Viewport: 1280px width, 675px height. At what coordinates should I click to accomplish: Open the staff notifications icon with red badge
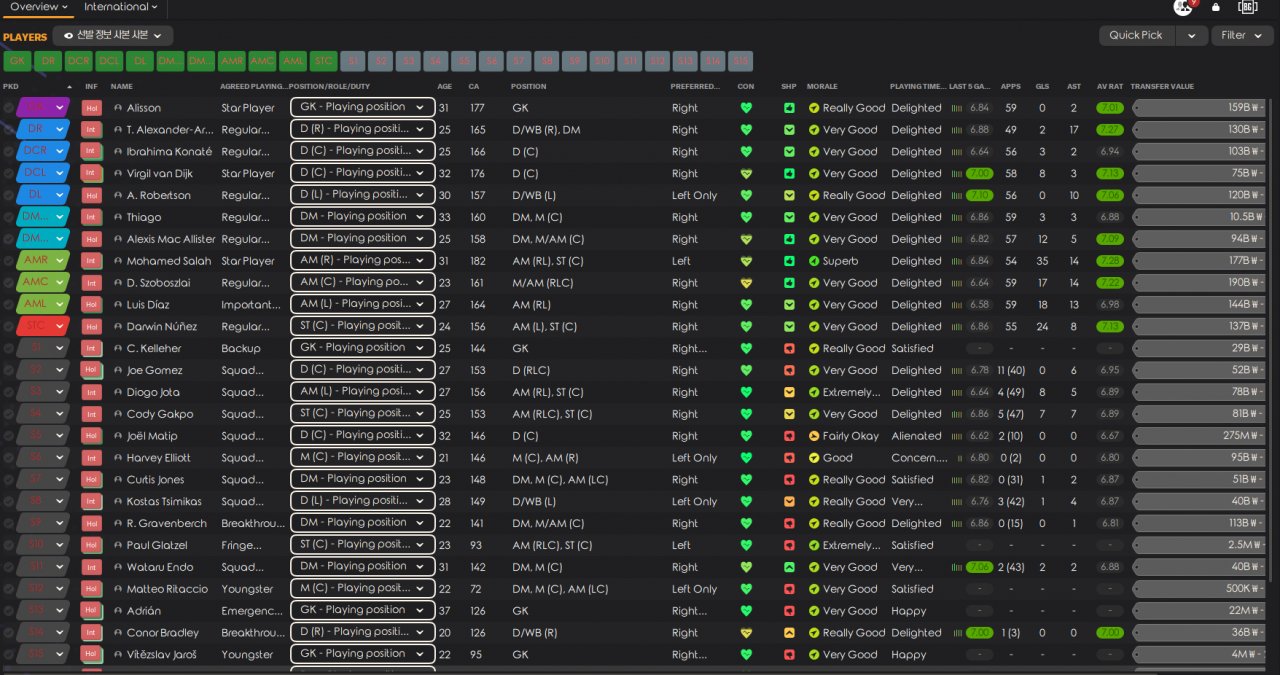coord(1184,7)
